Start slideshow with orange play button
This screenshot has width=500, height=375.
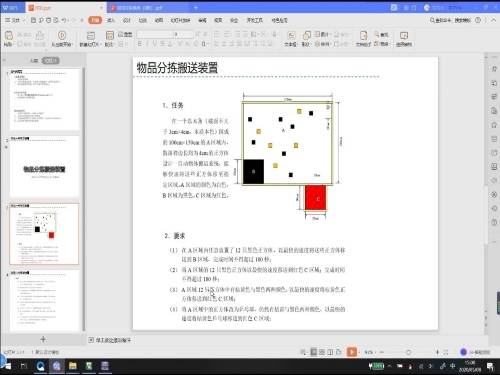(351, 352)
